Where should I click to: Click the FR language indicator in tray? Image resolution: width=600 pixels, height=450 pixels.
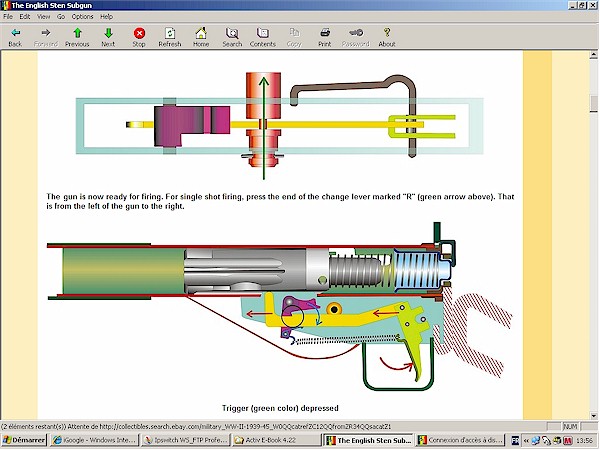tap(515, 440)
